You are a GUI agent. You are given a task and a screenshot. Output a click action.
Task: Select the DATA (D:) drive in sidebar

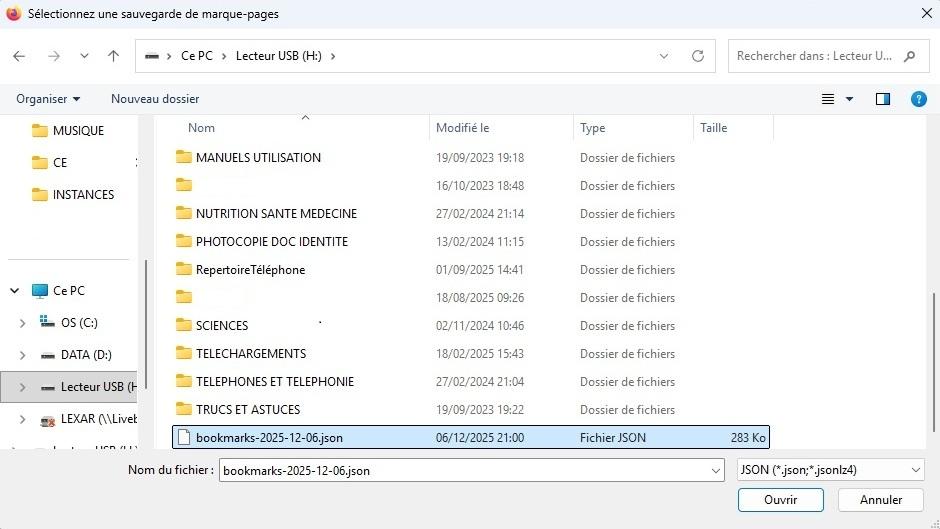tap(85, 355)
